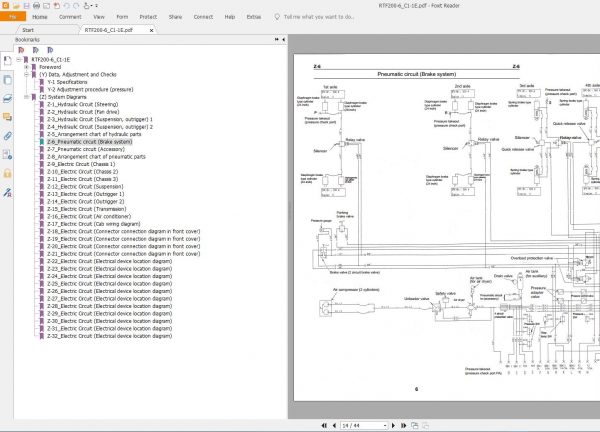This screenshot has height=432, width=600.
Task: Open the Layers panel icon in sidebar
Action: (x=7, y=98)
